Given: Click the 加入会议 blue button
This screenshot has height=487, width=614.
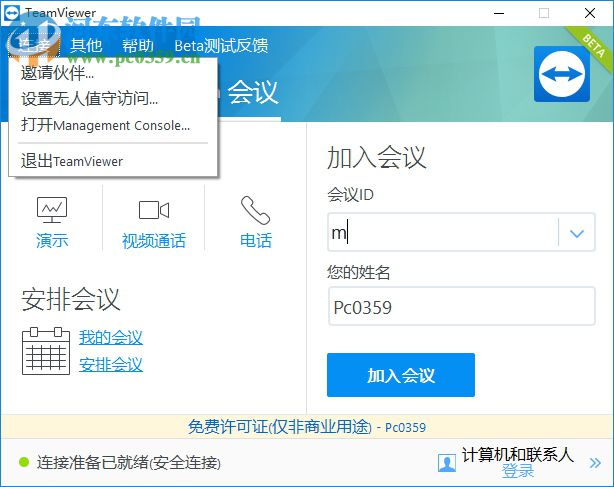Looking at the screenshot, I should [401, 375].
